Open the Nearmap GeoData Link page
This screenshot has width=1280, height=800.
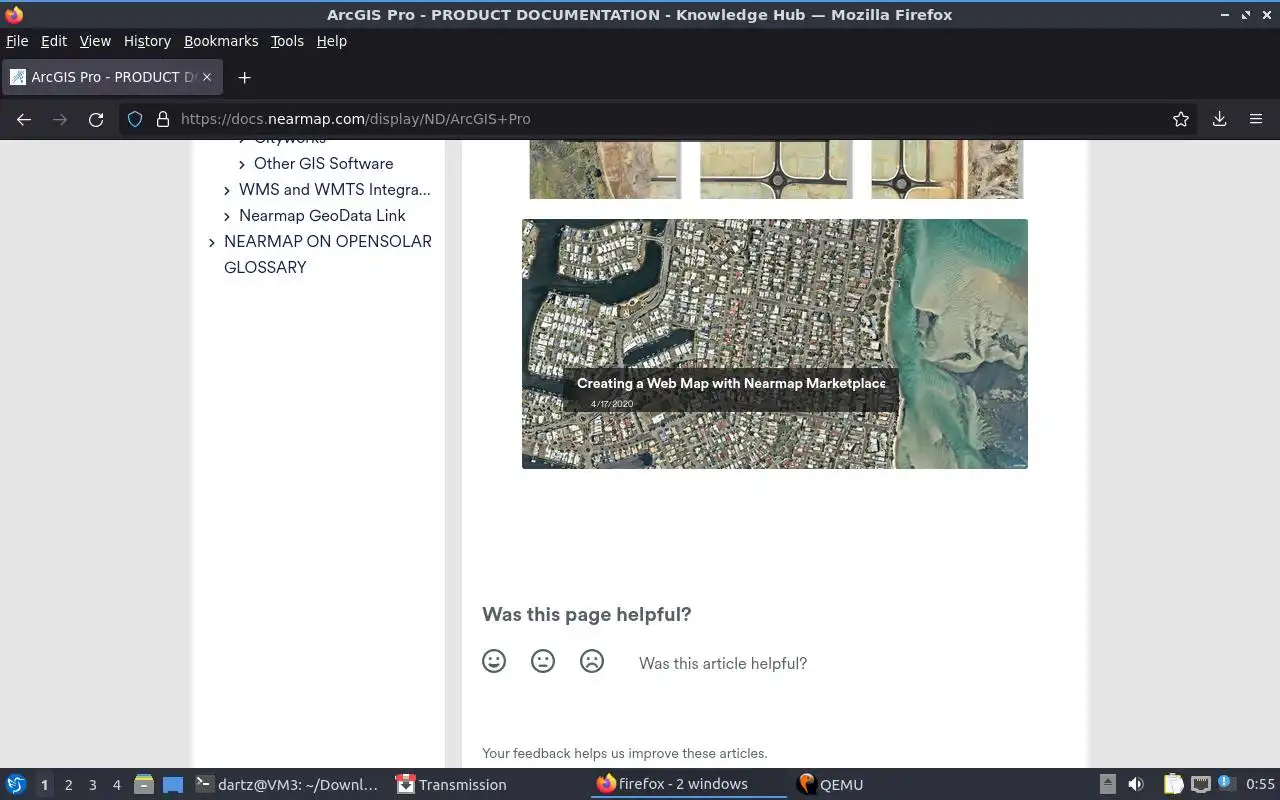(x=322, y=215)
